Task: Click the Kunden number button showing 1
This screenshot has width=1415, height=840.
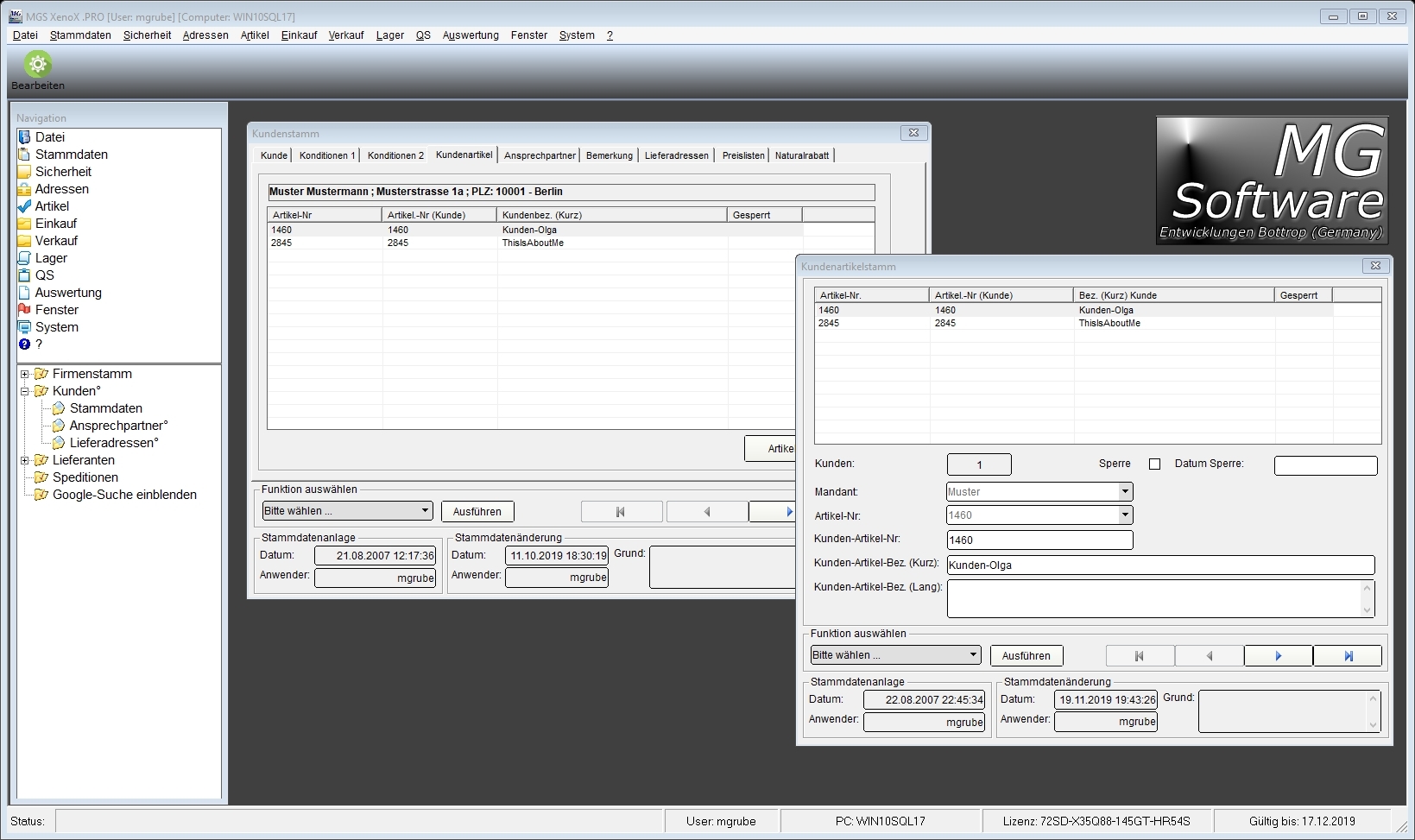Action: coord(979,464)
